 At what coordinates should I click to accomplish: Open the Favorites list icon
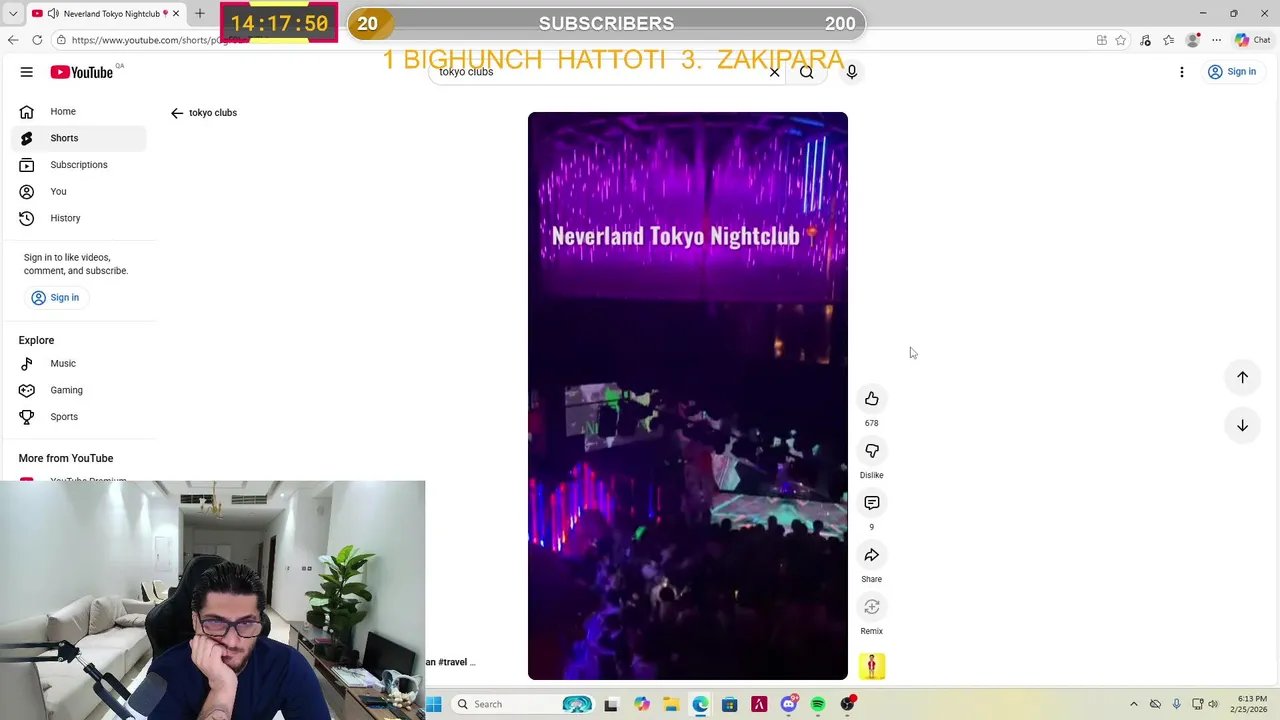coord(1168,40)
